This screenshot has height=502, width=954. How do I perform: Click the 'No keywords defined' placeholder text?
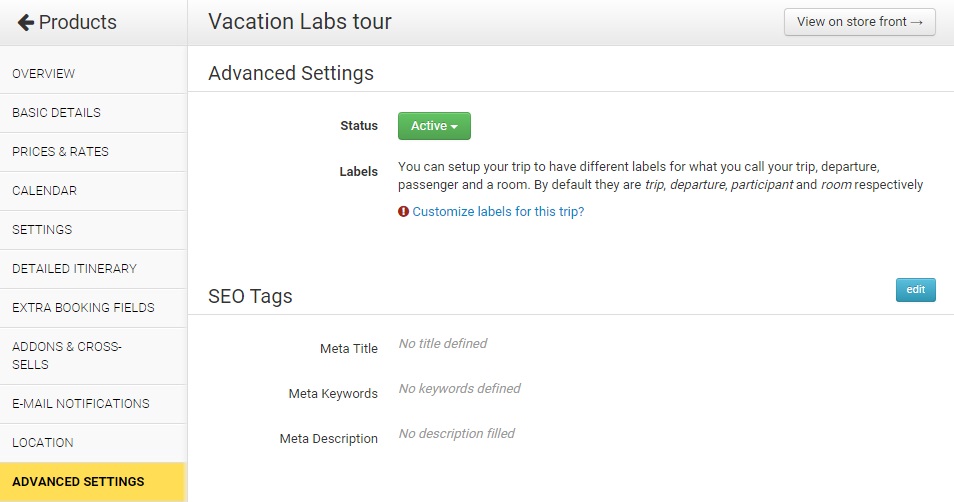(459, 388)
